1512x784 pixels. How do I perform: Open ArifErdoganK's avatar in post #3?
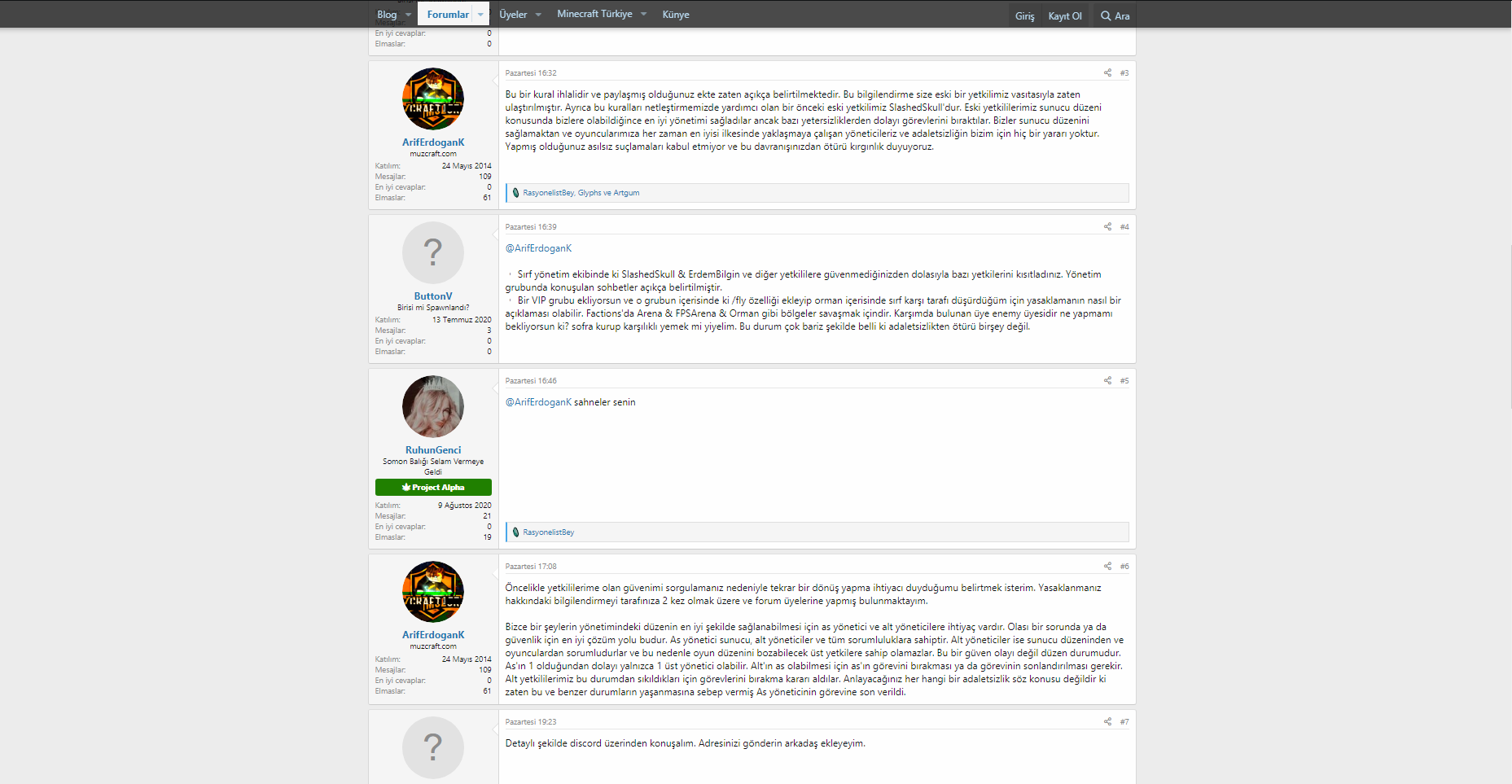(x=433, y=99)
